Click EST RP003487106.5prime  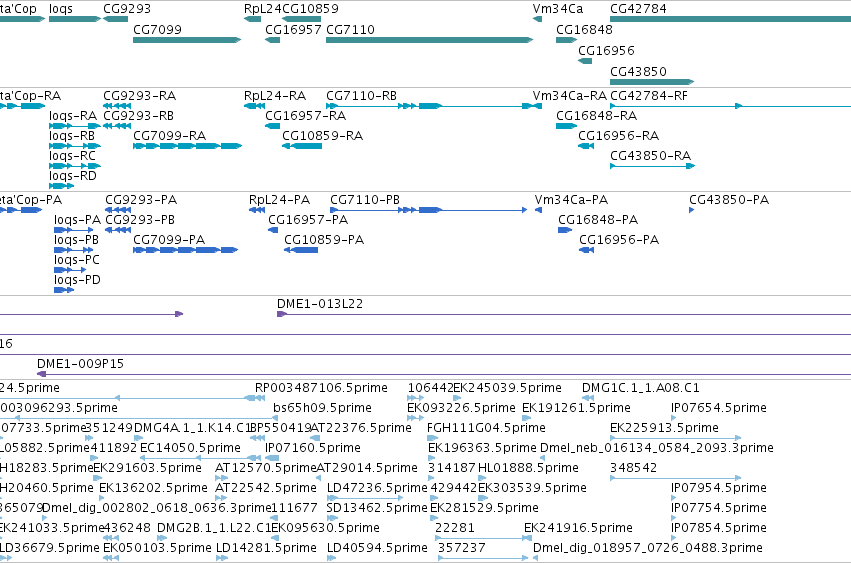pyautogui.click(x=321, y=388)
